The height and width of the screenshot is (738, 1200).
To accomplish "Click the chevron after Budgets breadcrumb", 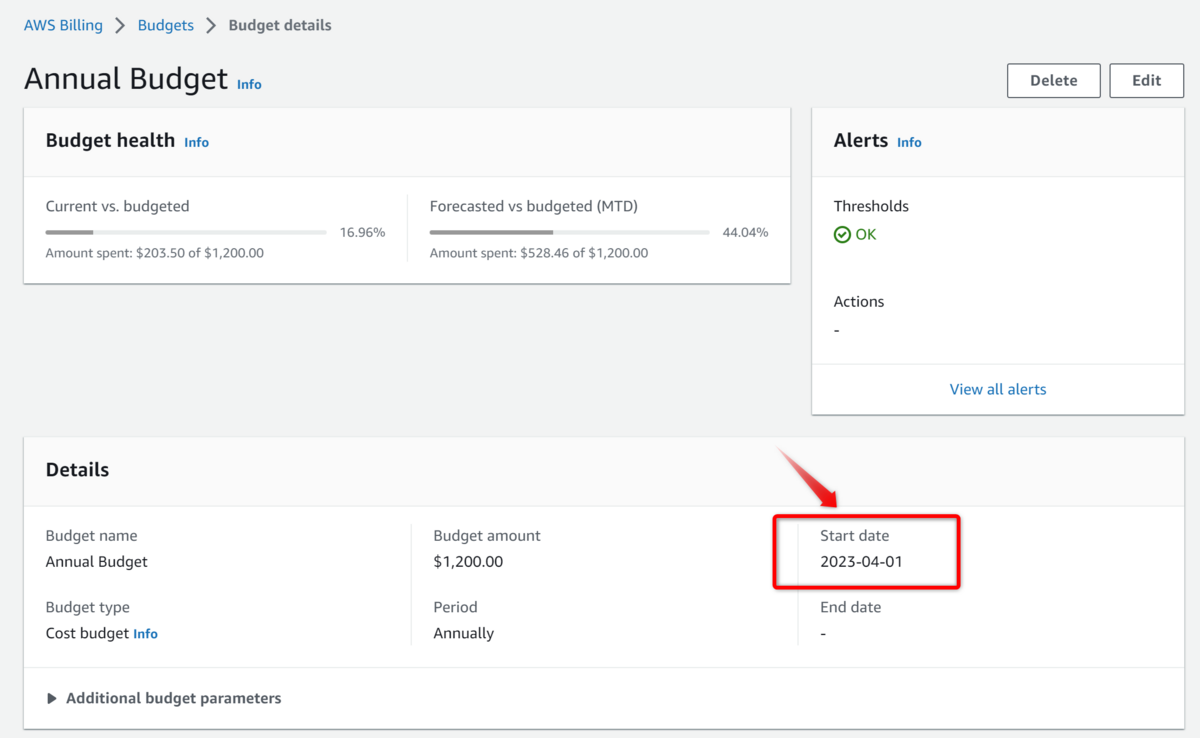I will click(211, 25).
